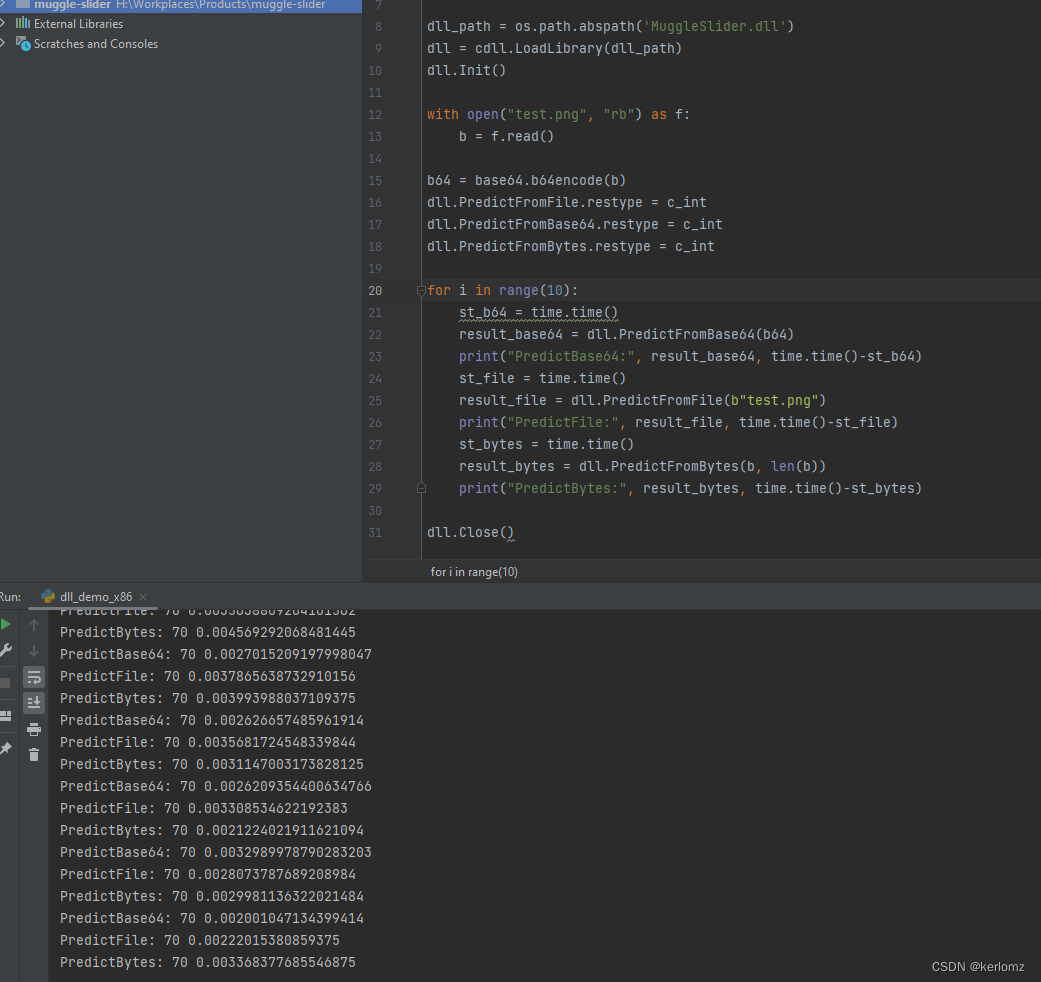Screen dimensions: 1041x982
Task: Click the 'Run:' tool window label
Action: click(10, 596)
